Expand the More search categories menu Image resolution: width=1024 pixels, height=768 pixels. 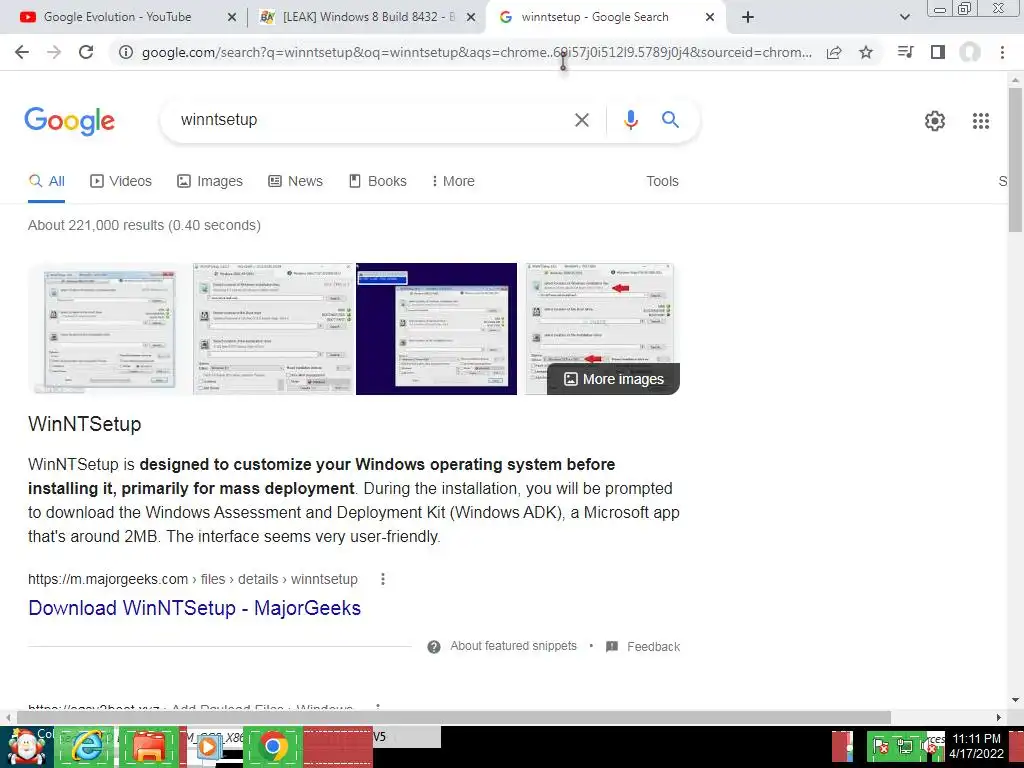coord(453,182)
